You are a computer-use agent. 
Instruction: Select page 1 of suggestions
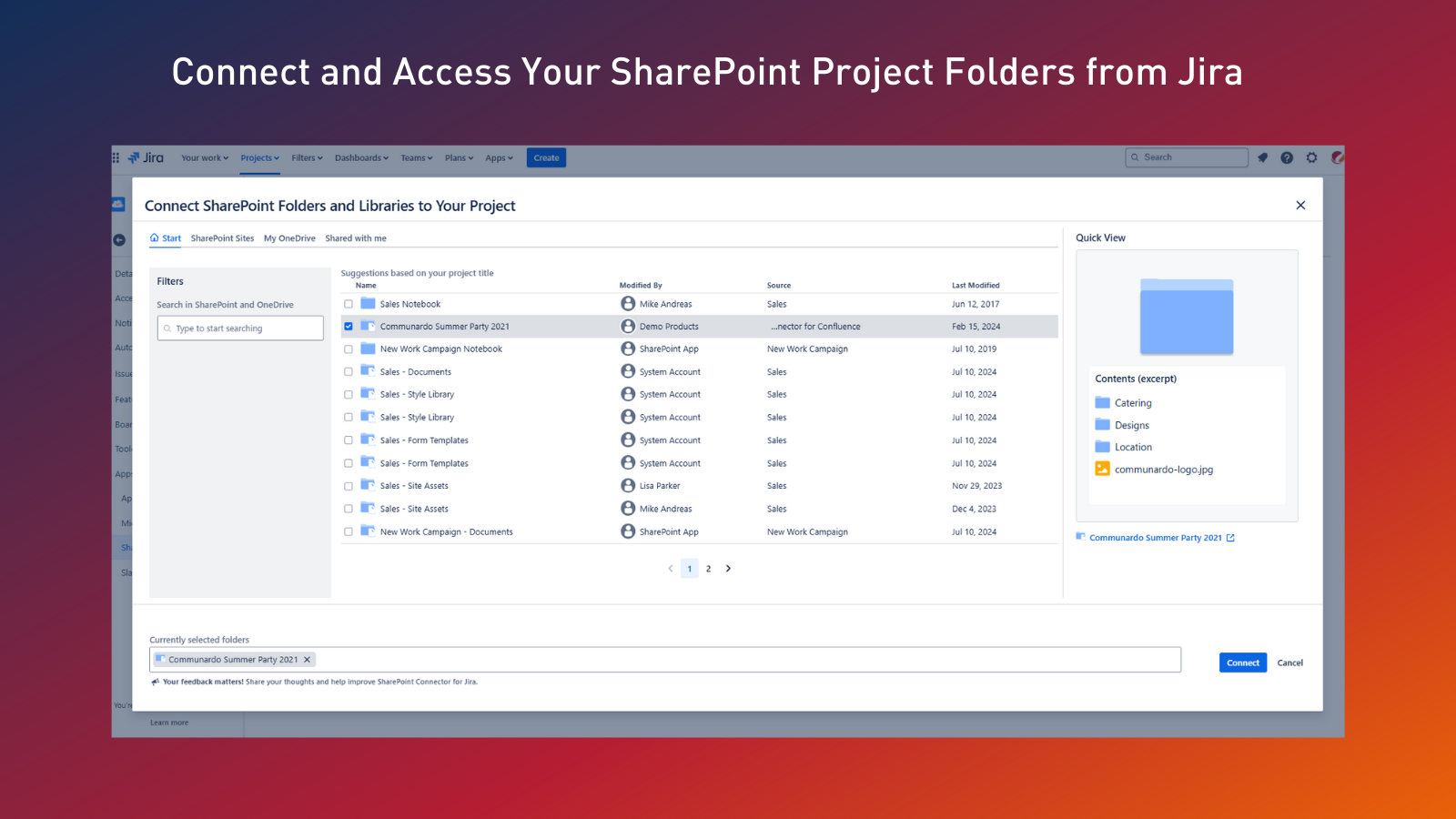[690, 569]
